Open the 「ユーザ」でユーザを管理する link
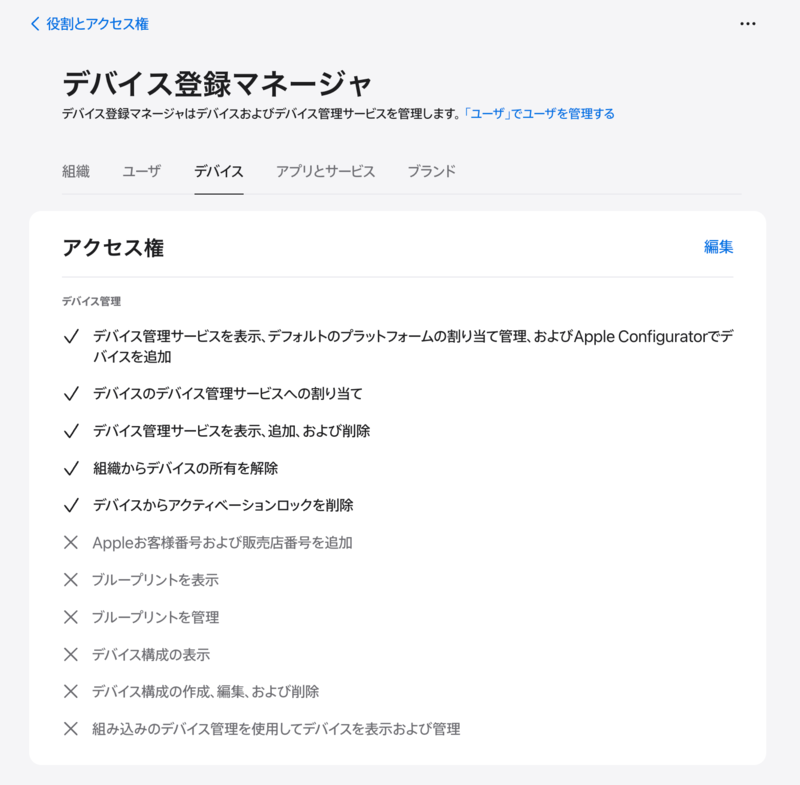This screenshot has width=800, height=785. coord(538,114)
